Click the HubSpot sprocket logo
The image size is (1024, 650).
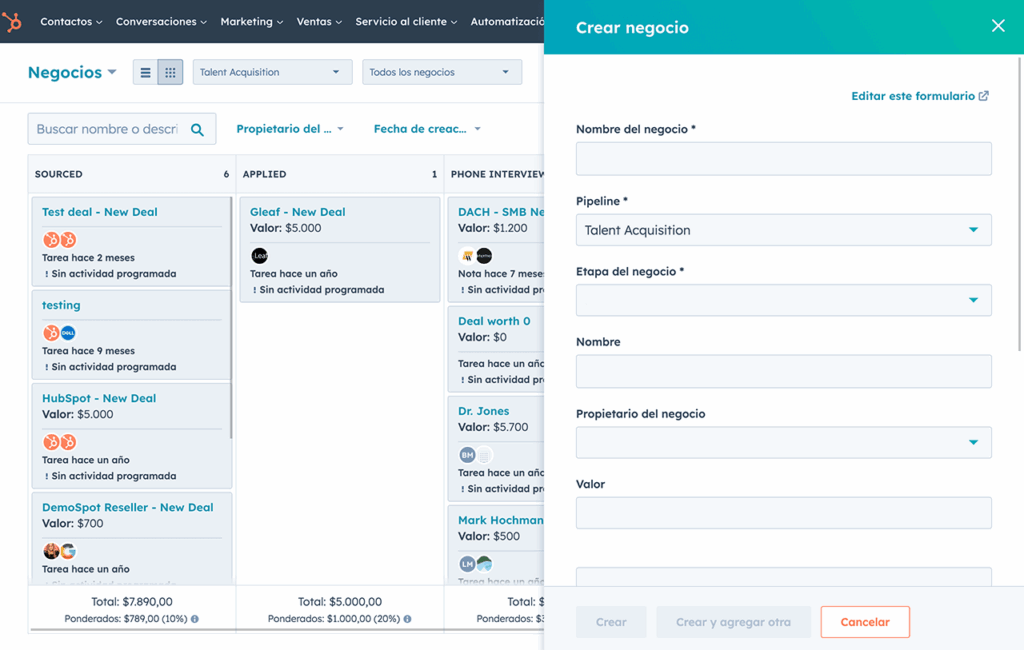coord(13,21)
